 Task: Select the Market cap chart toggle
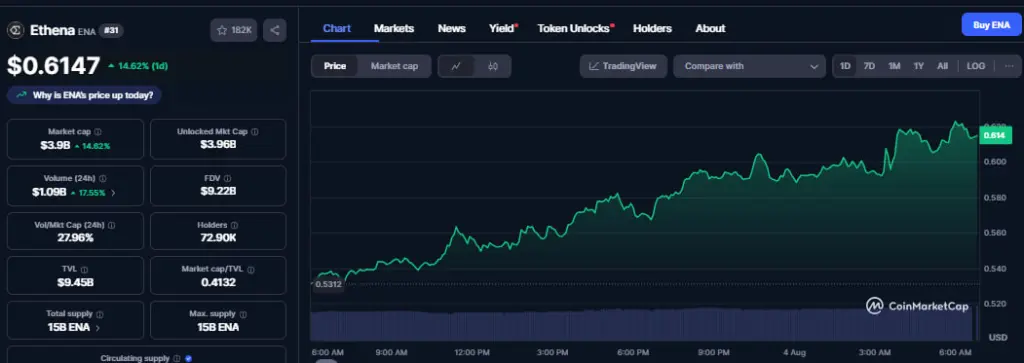pos(394,66)
